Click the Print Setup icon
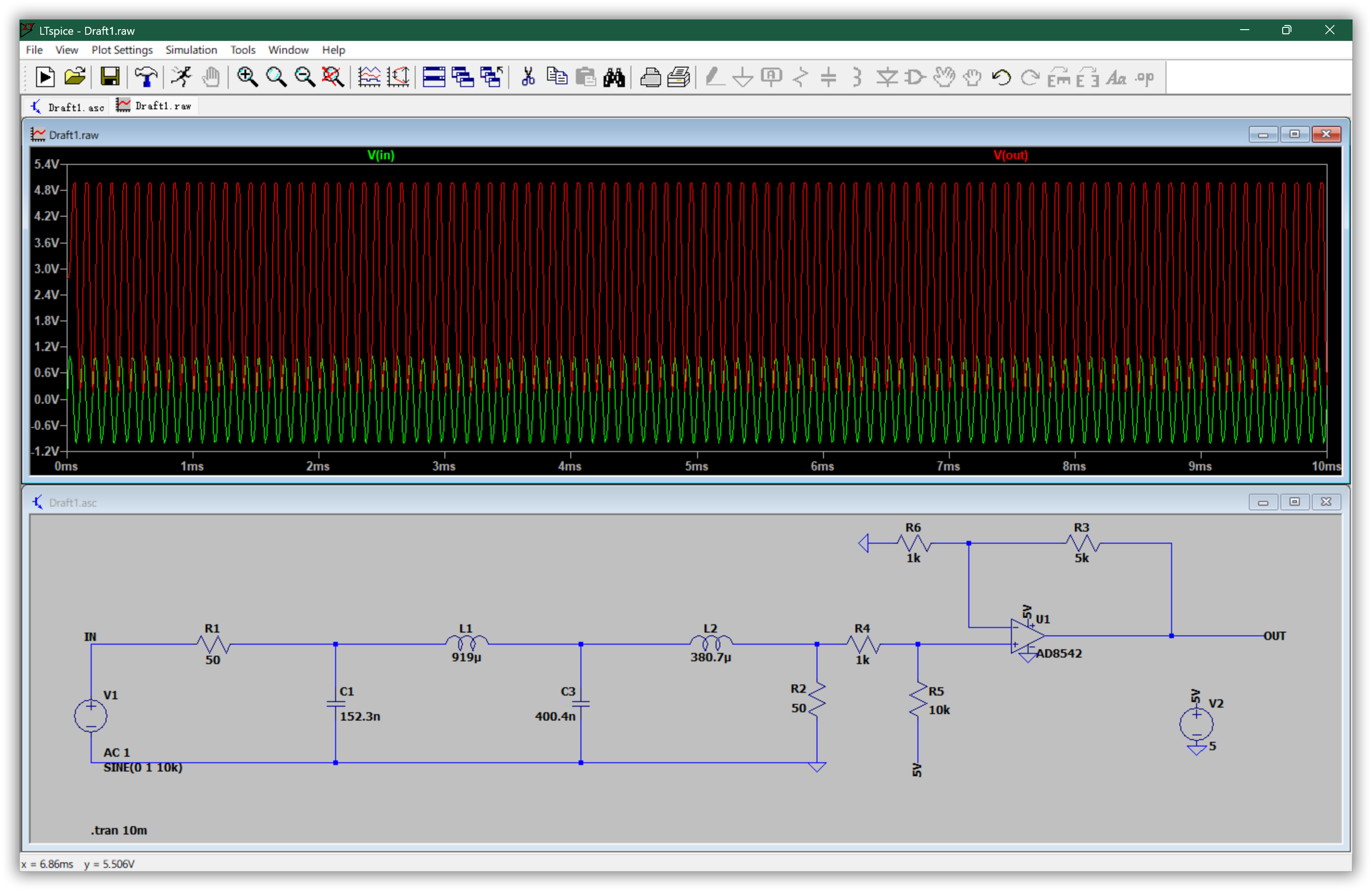The image size is (1372, 891). (679, 77)
